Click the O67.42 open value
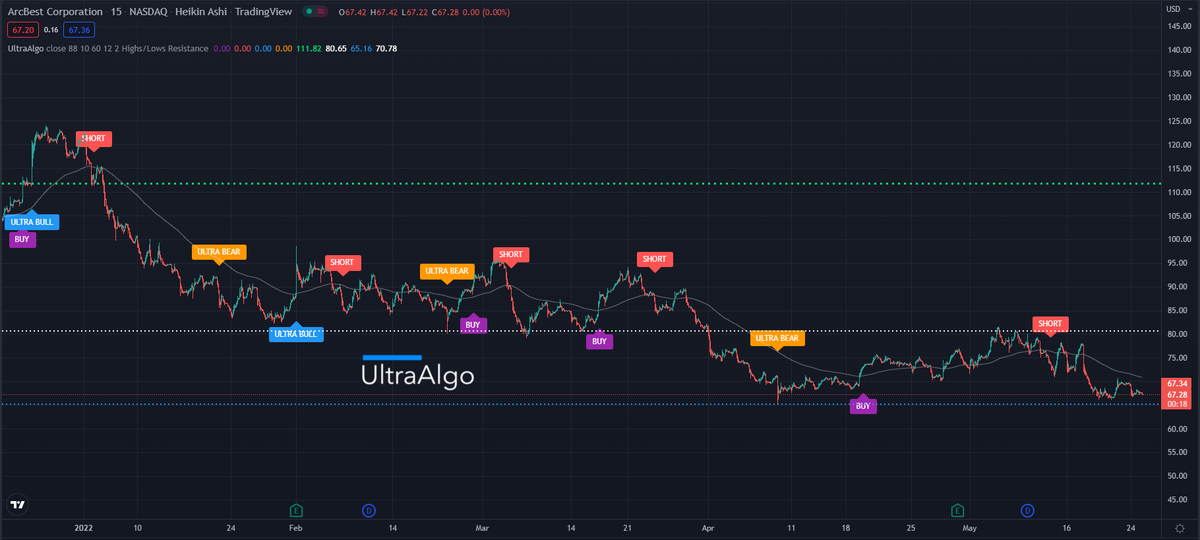This screenshot has height=540, width=1200. [x=352, y=13]
